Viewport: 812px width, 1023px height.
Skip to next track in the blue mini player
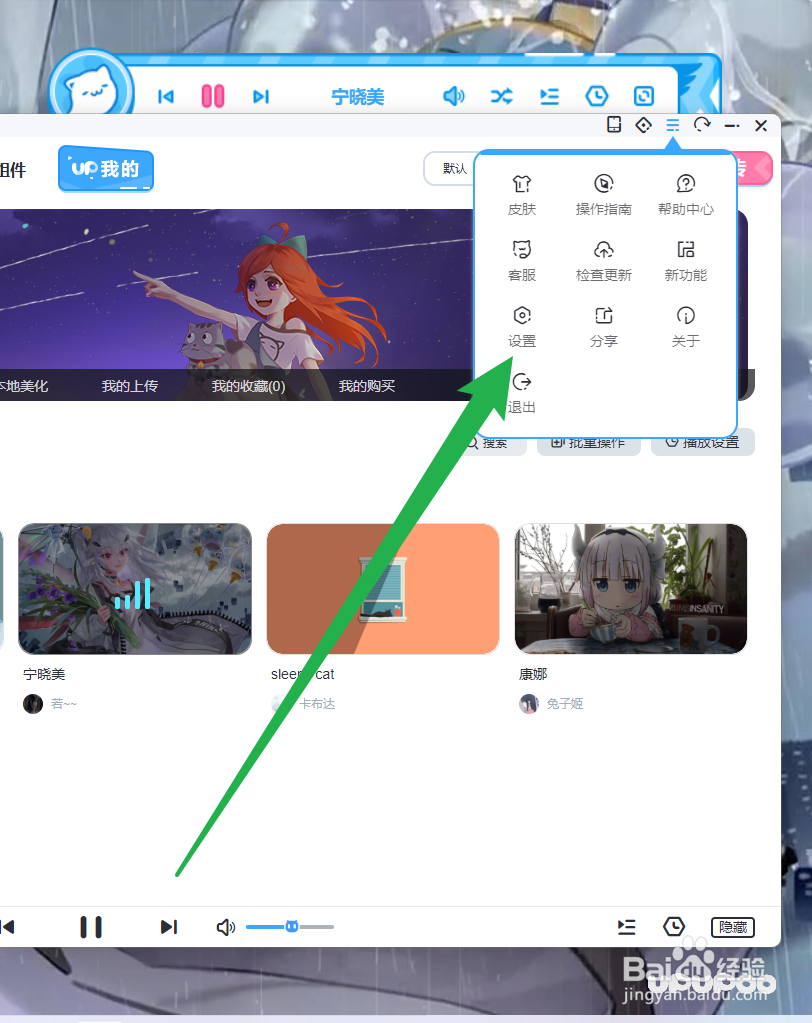click(x=261, y=97)
